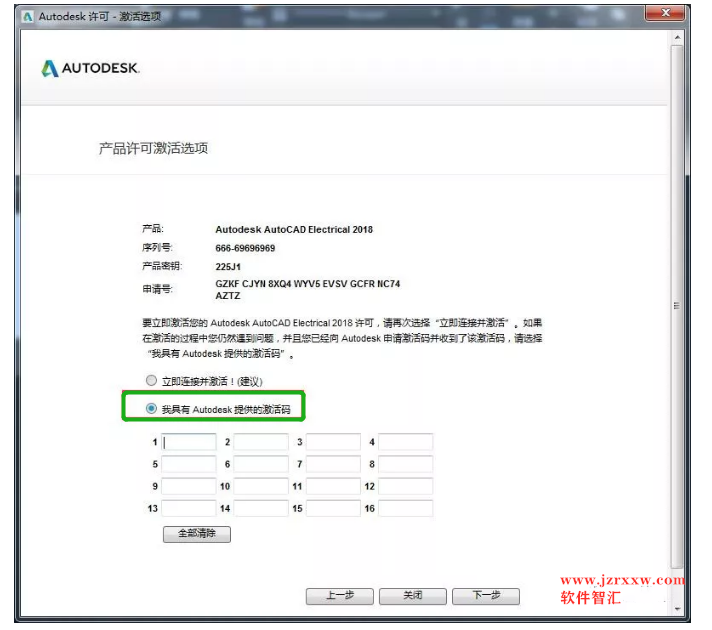This screenshot has width=712, height=630.
Task: Click request code line starting GZKF
Action: [x=307, y=284]
